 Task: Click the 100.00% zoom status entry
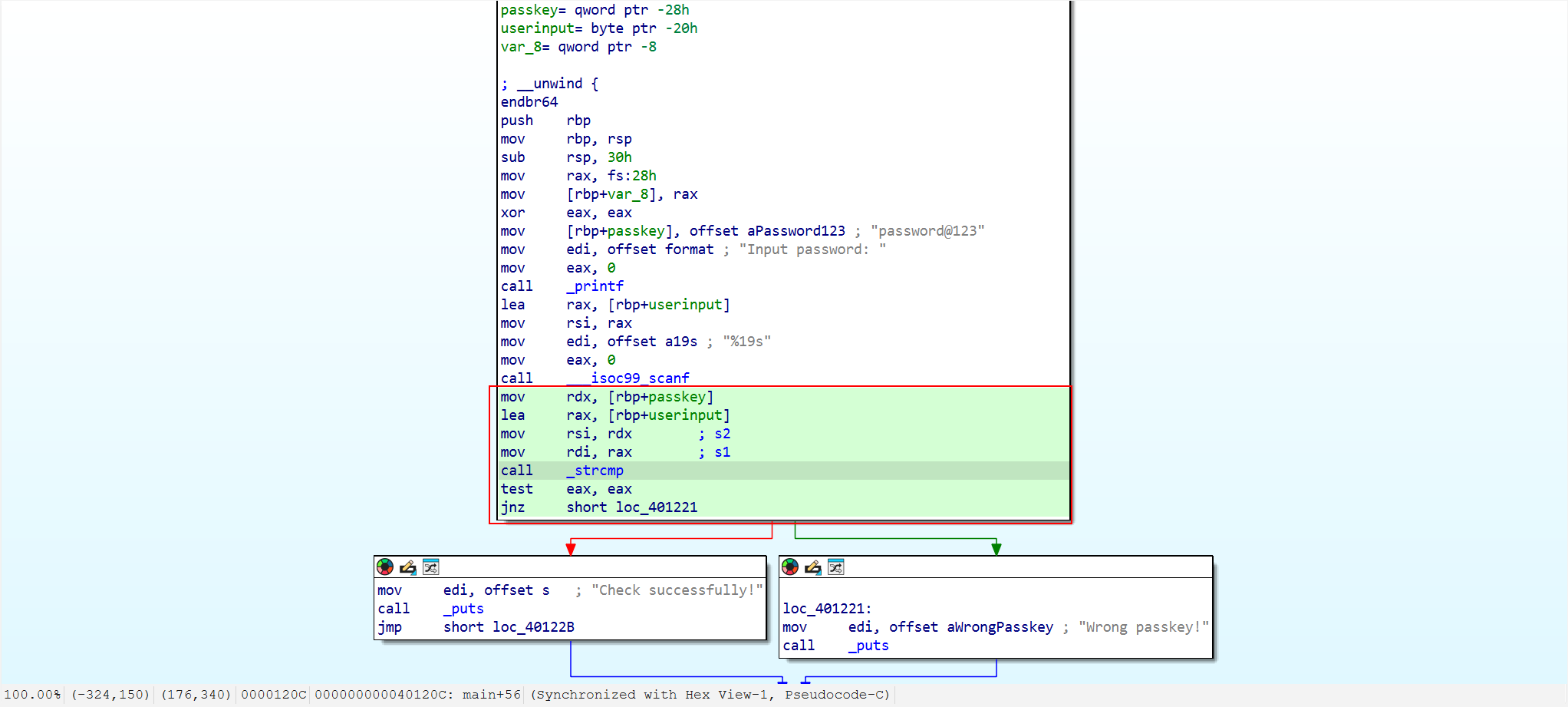click(32, 695)
